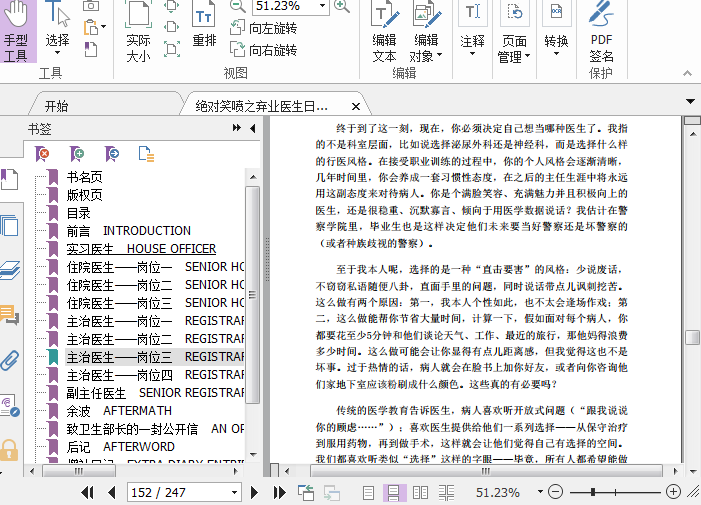Viewport: 701px width, 505px height.
Task: Open the attachments paperclip panel
Action: [10, 360]
